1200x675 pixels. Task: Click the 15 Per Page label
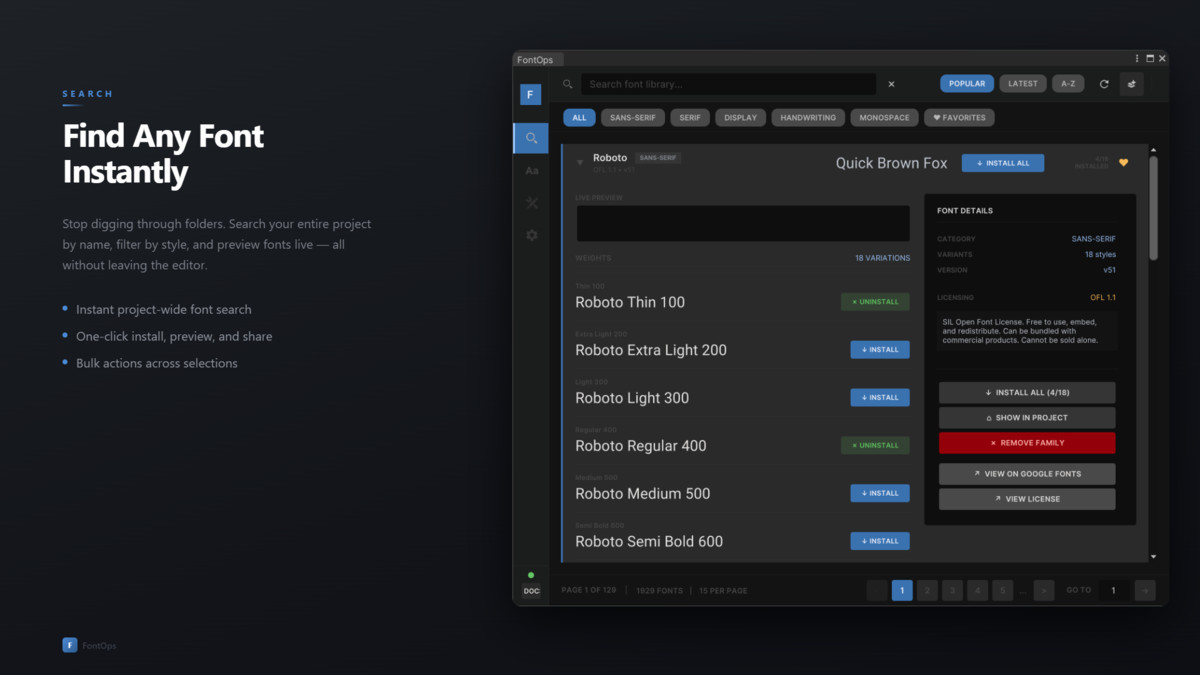click(x=723, y=591)
